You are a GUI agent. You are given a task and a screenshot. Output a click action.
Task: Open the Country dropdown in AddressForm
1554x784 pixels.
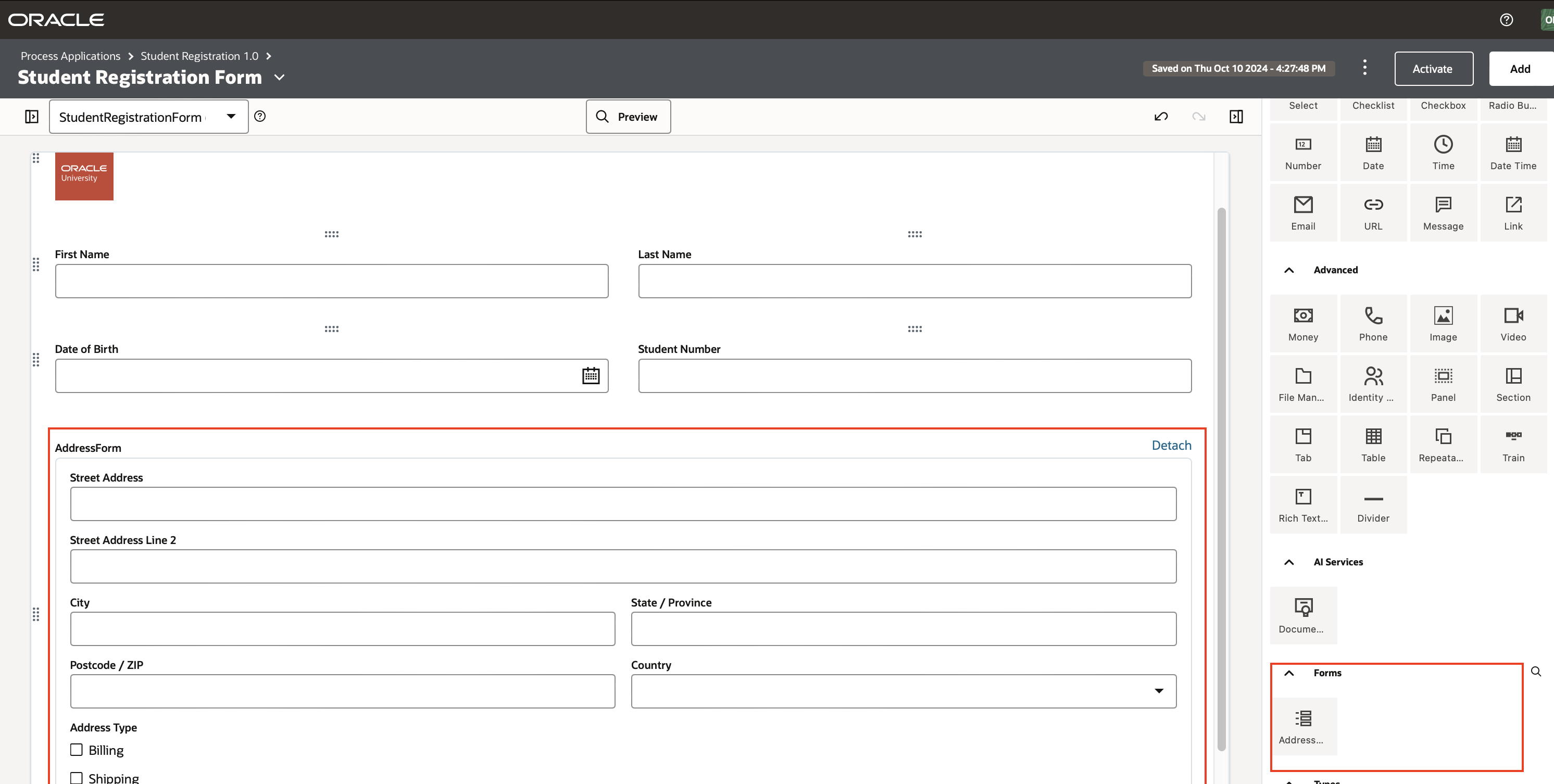point(1159,691)
